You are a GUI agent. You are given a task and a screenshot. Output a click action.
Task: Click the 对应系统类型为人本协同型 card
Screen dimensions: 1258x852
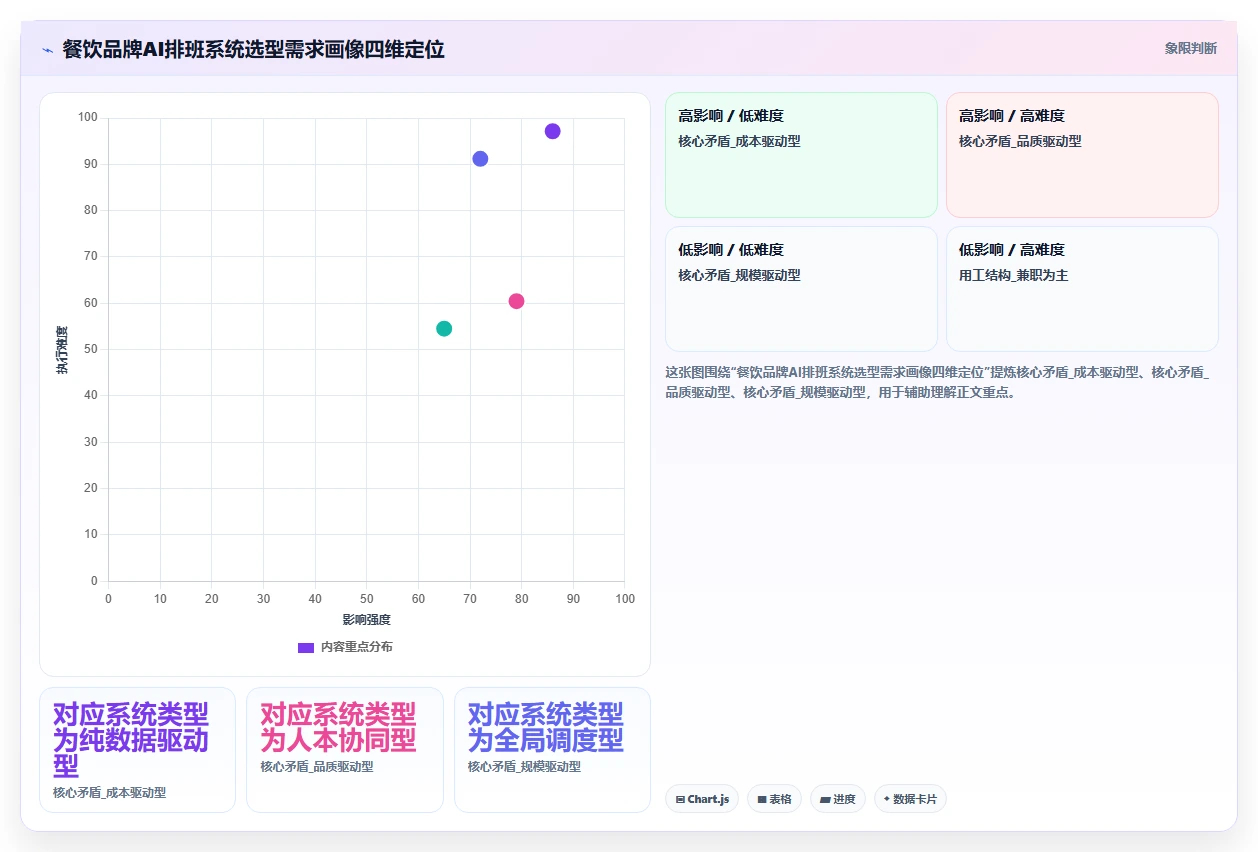[x=345, y=750]
